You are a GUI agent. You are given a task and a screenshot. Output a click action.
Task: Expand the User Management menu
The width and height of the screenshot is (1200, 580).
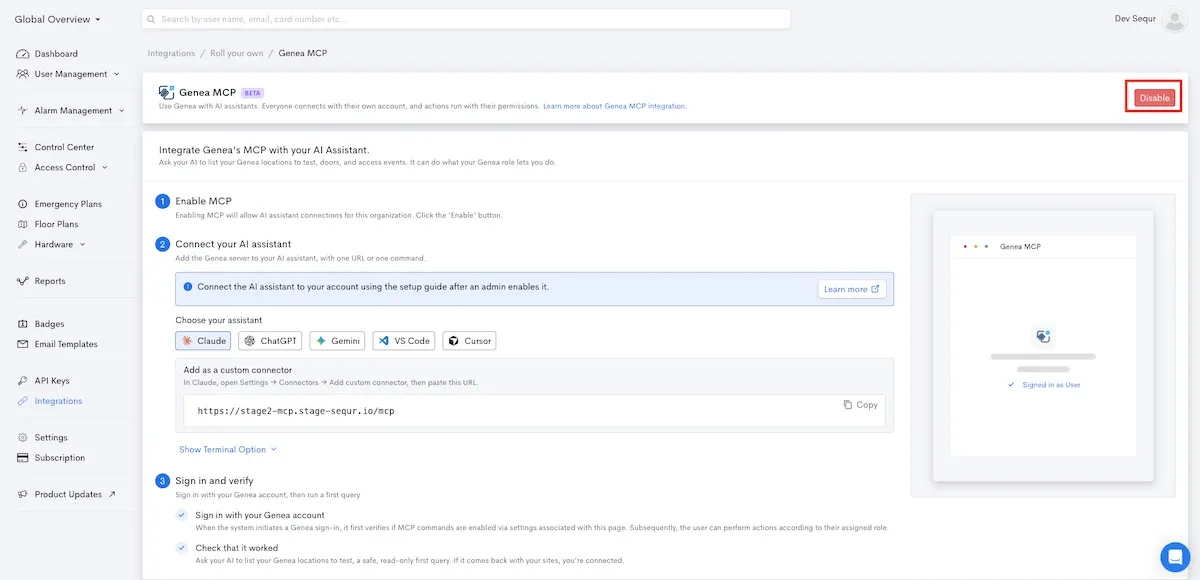69,74
